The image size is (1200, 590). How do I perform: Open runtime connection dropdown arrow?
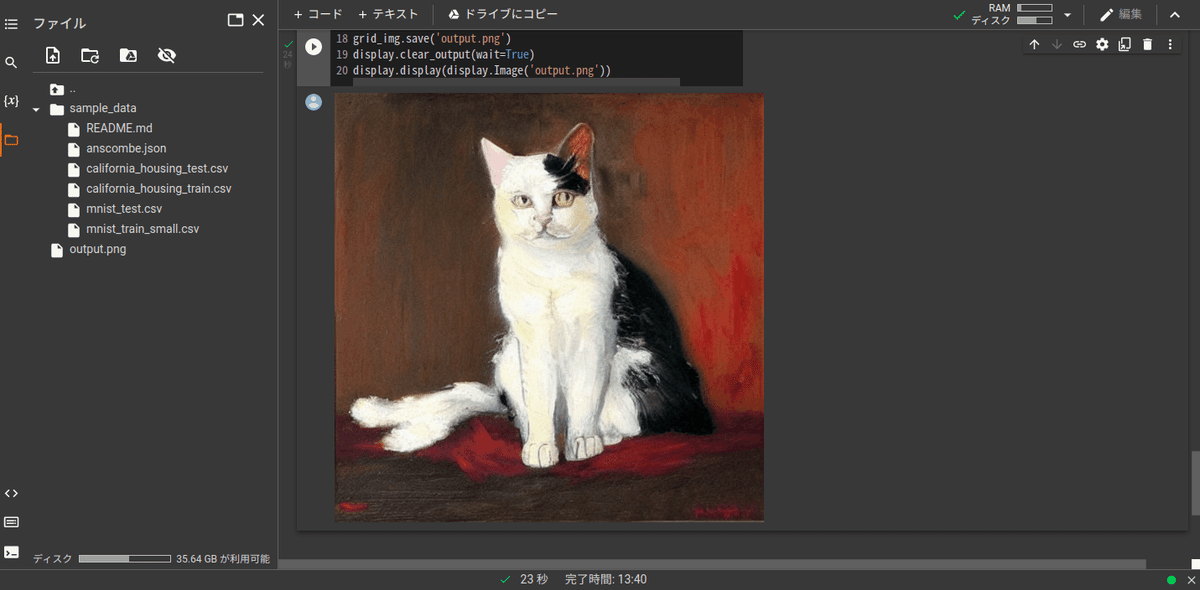[1068, 15]
